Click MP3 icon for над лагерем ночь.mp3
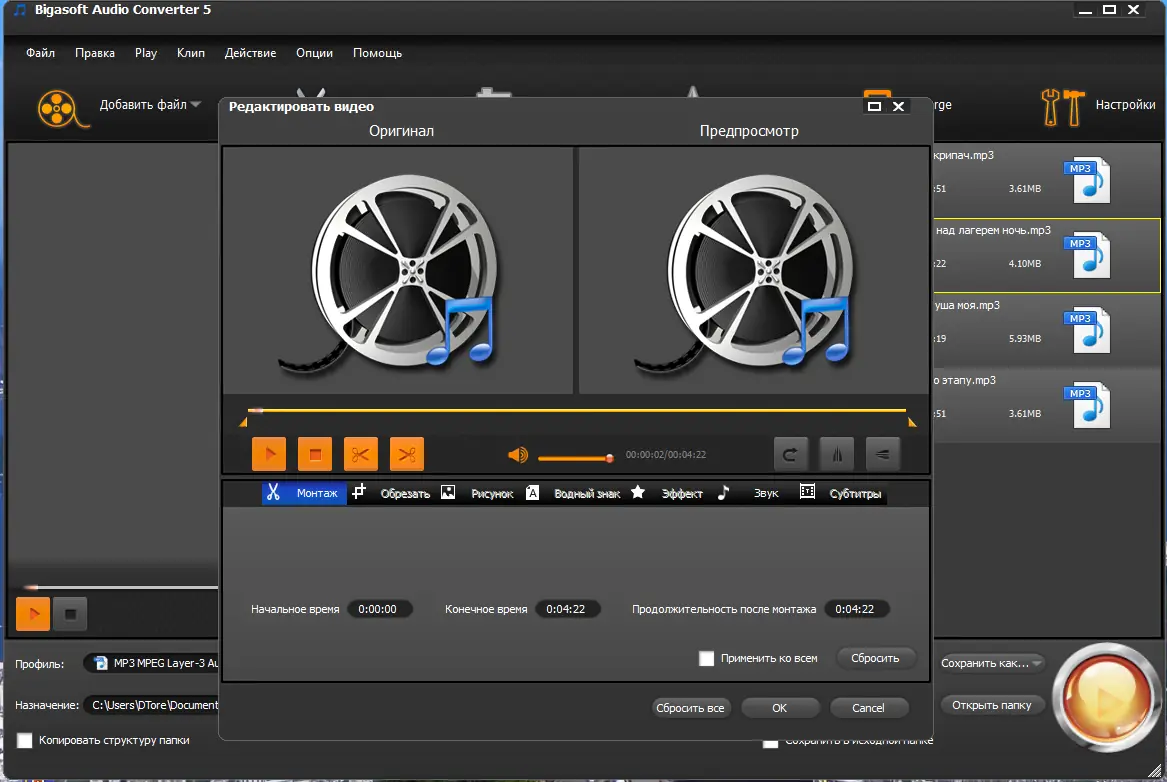Viewport: 1167px width, 782px height. coord(1088,254)
